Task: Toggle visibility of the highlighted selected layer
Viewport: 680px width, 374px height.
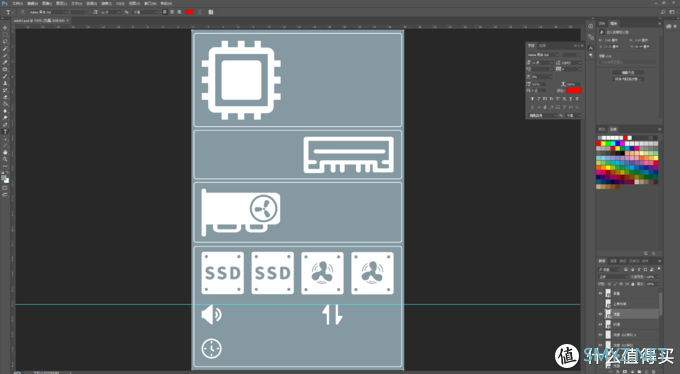Action: pyautogui.click(x=601, y=314)
